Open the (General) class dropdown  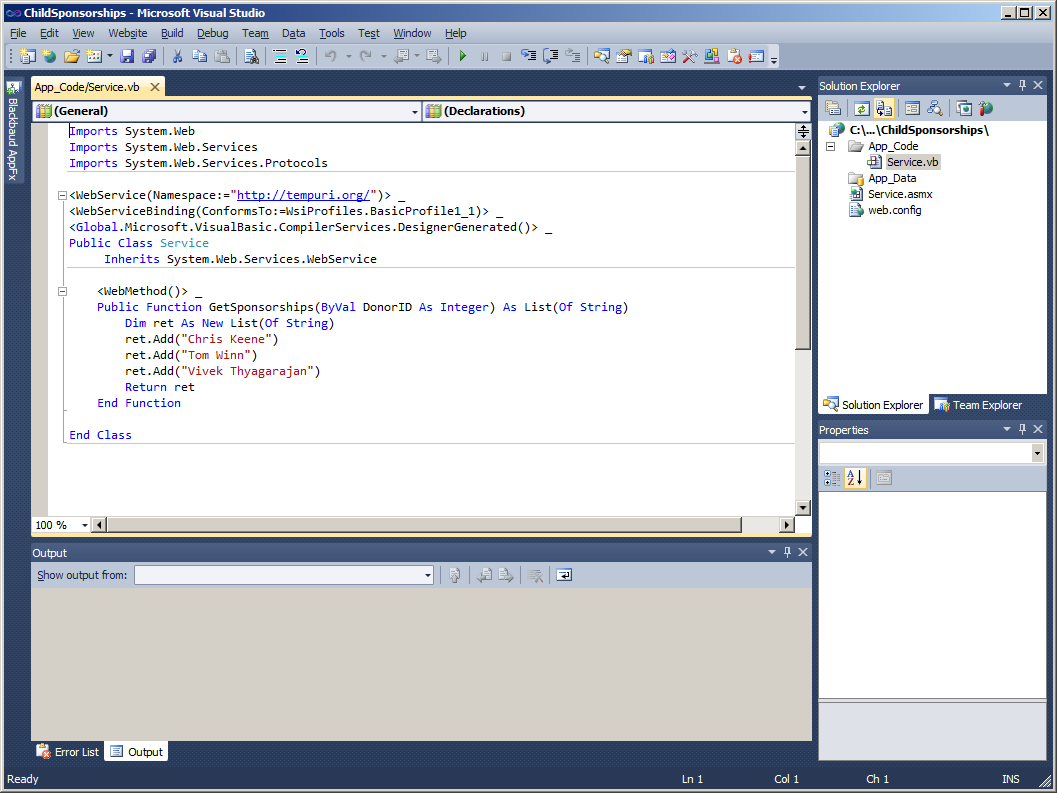[x=415, y=112]
